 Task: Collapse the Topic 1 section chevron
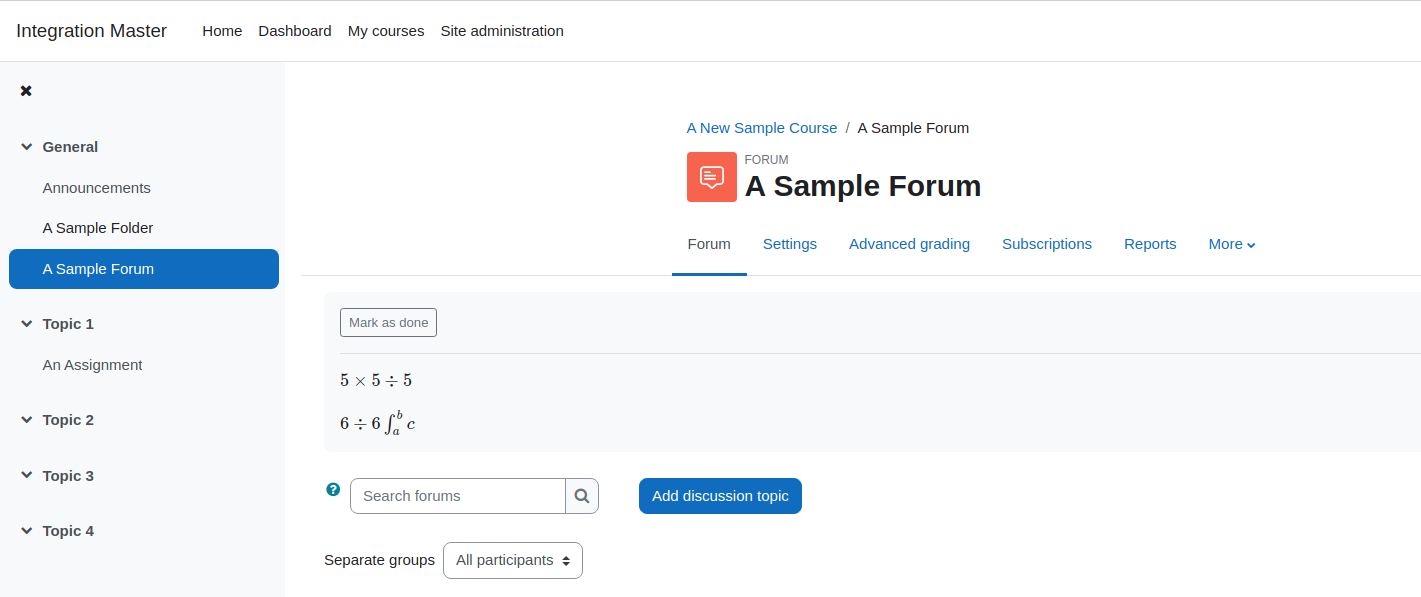tap(27, 324)
